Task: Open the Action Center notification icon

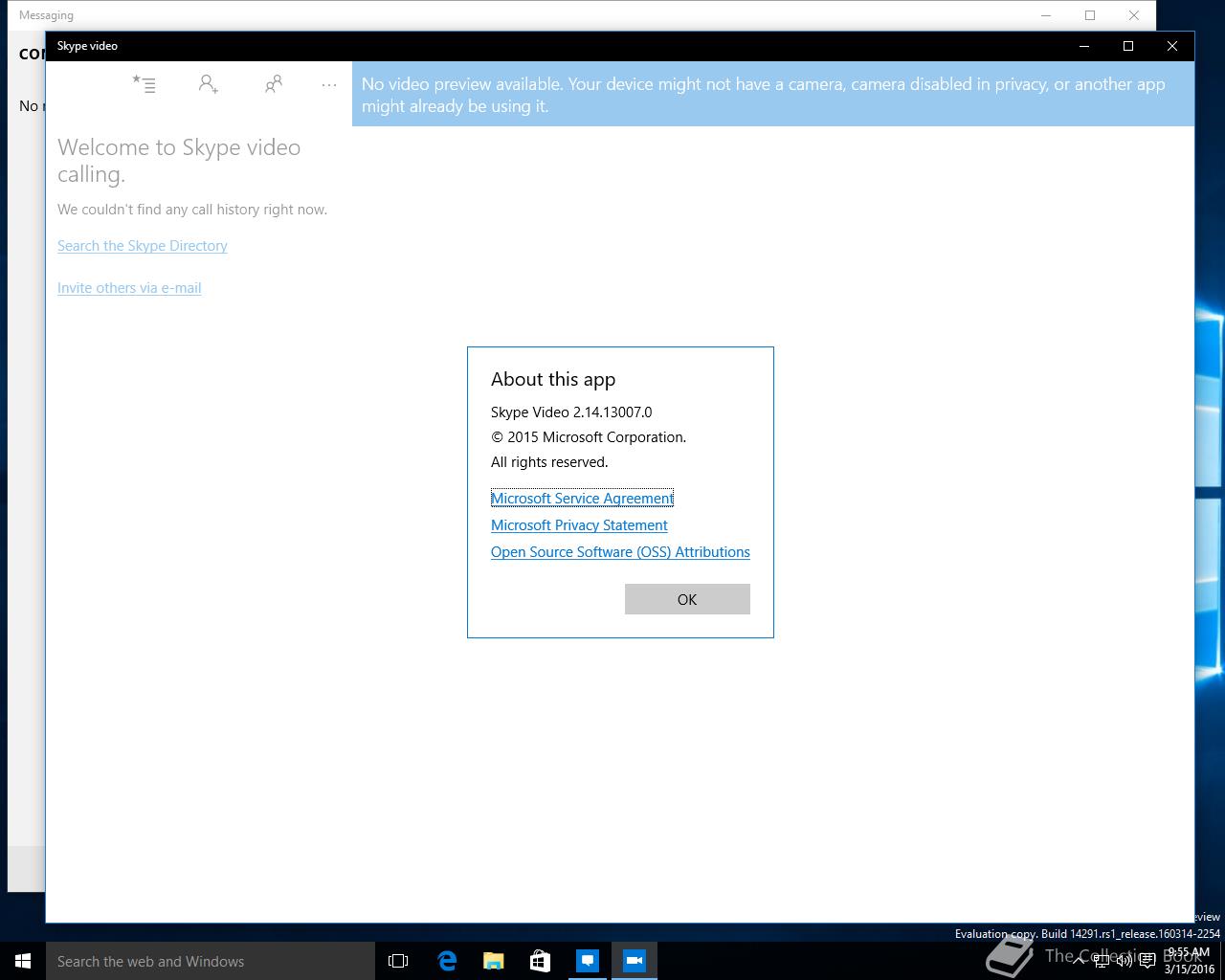Action: pyautogui.click(x=1147, y=961)
